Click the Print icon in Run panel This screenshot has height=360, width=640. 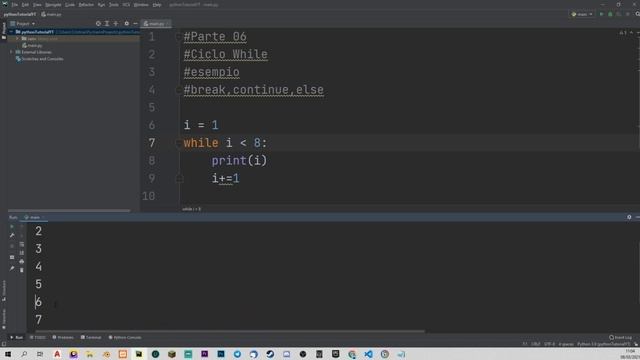pos(22,261)
